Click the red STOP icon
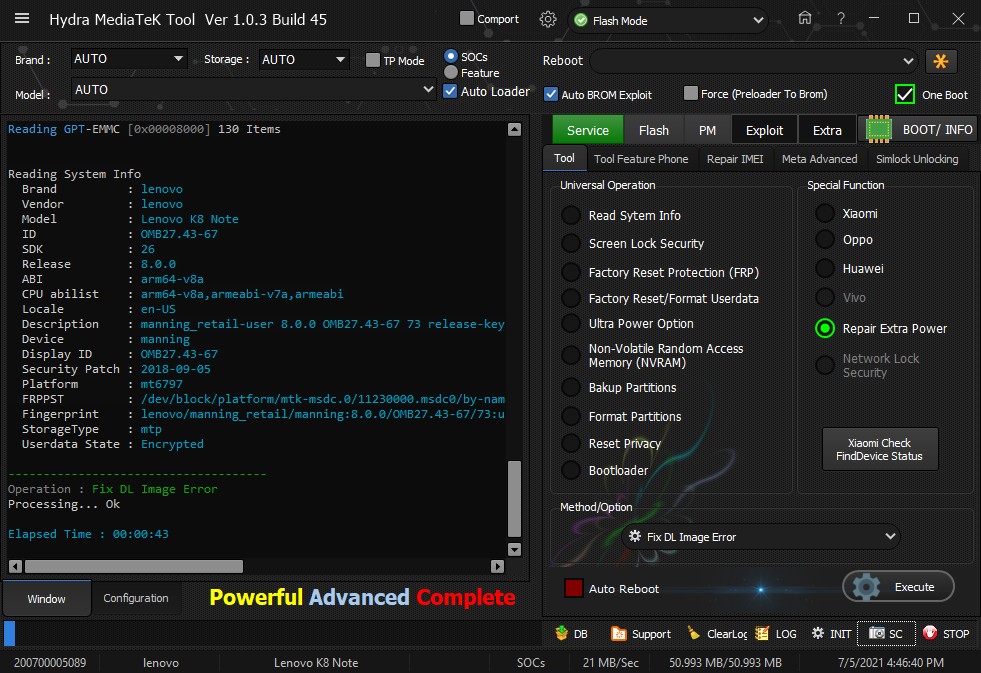Screen dimensions: 981x673 pyautogui.click(x=930, y=633)
